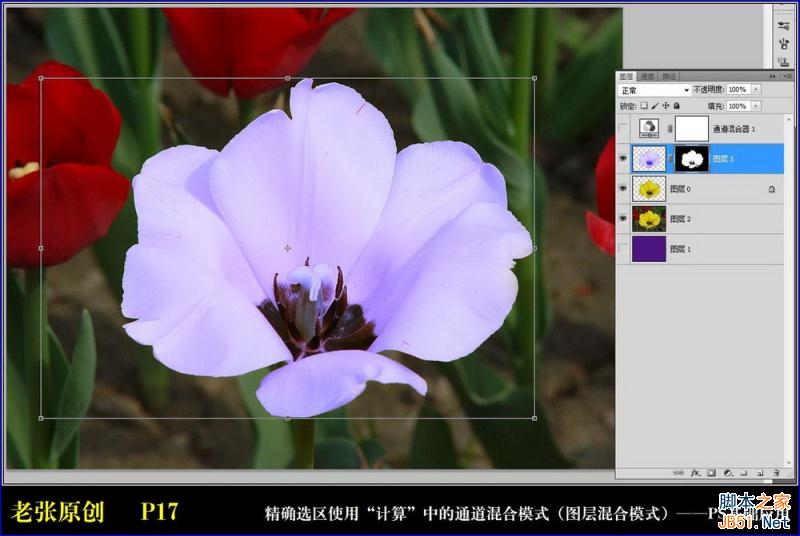Select the Channel Mixer white mask thumbnail
The height and width of the screenshot is (536, 800).
pyautogui.click(x=692, y=129)
